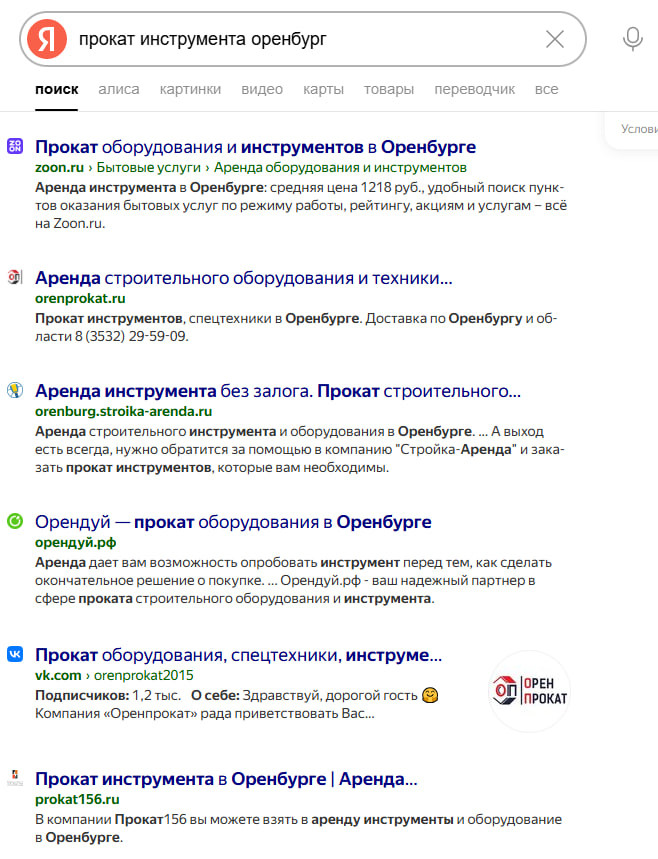Click the prokat156.ru favicon icon
Viewport: 658px width, 859px height.
[x=15, y=778]
